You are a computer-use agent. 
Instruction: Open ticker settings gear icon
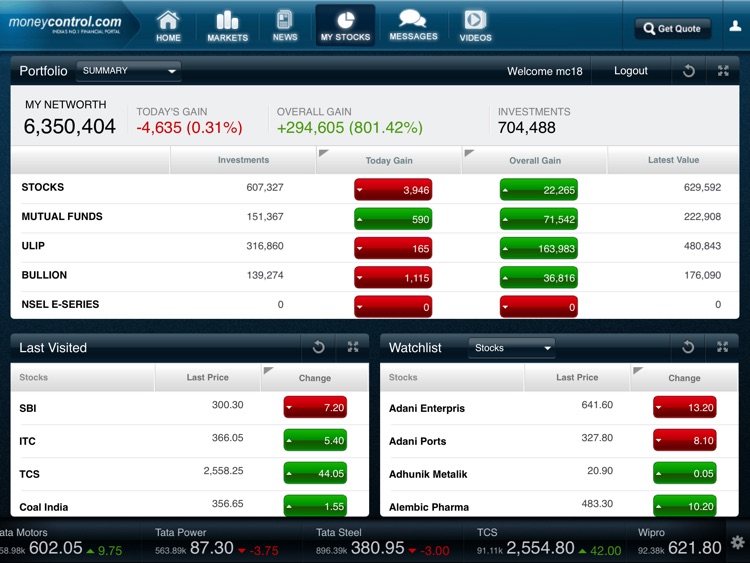(x=738, y=542)
